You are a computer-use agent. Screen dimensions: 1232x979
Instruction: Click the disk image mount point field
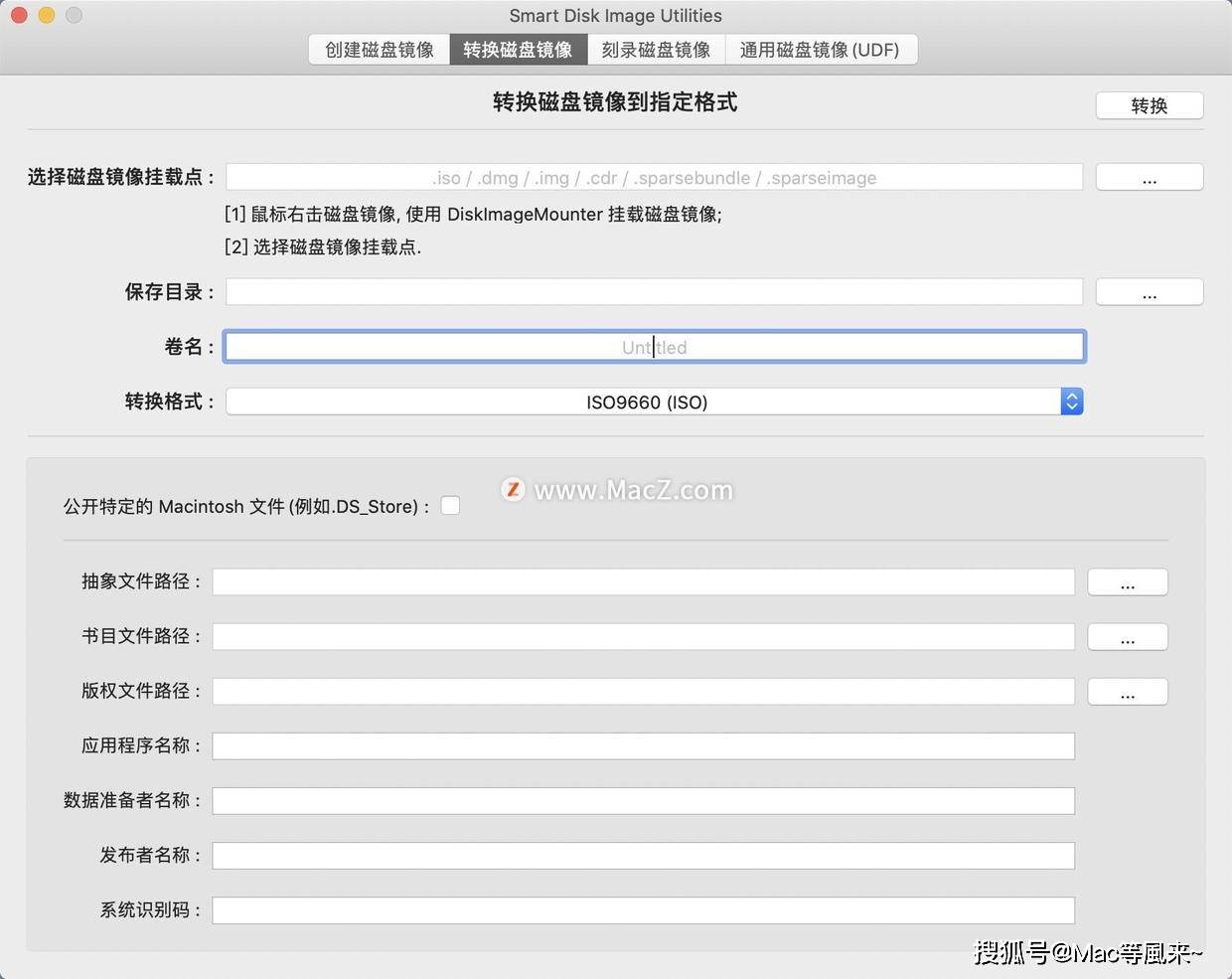pos(654,177)
